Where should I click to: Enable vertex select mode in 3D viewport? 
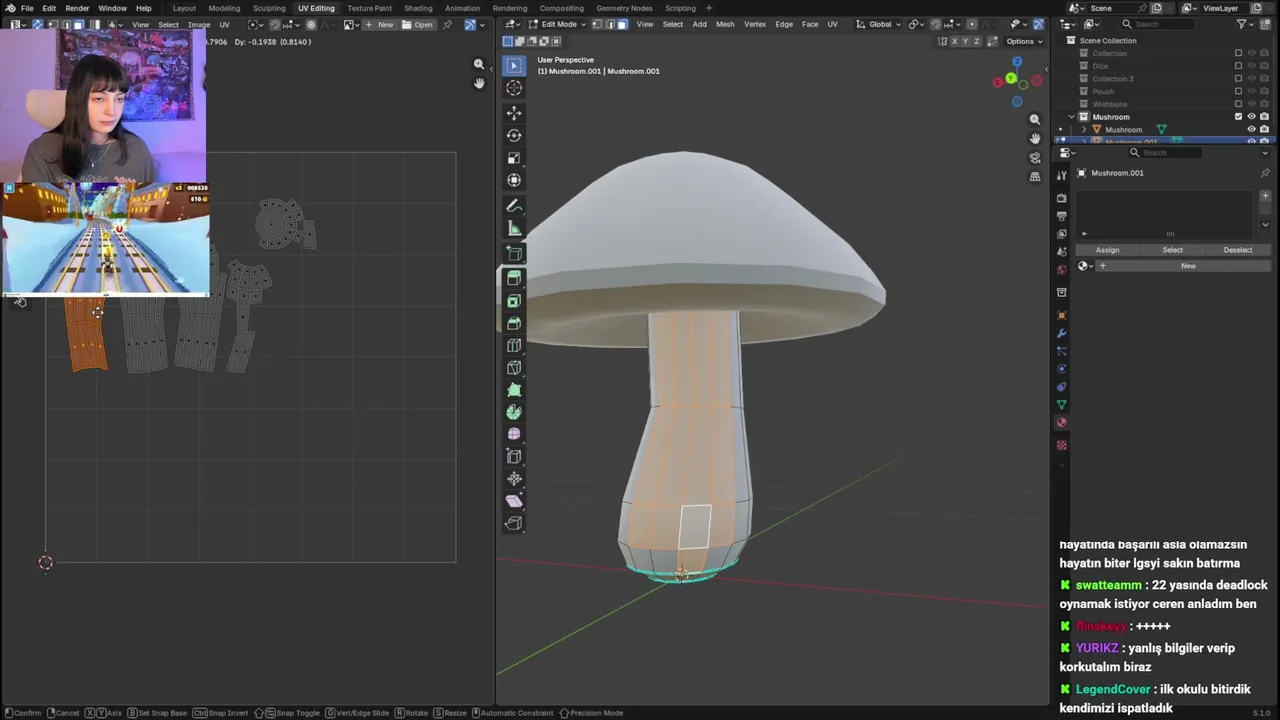tap(597, 24)
